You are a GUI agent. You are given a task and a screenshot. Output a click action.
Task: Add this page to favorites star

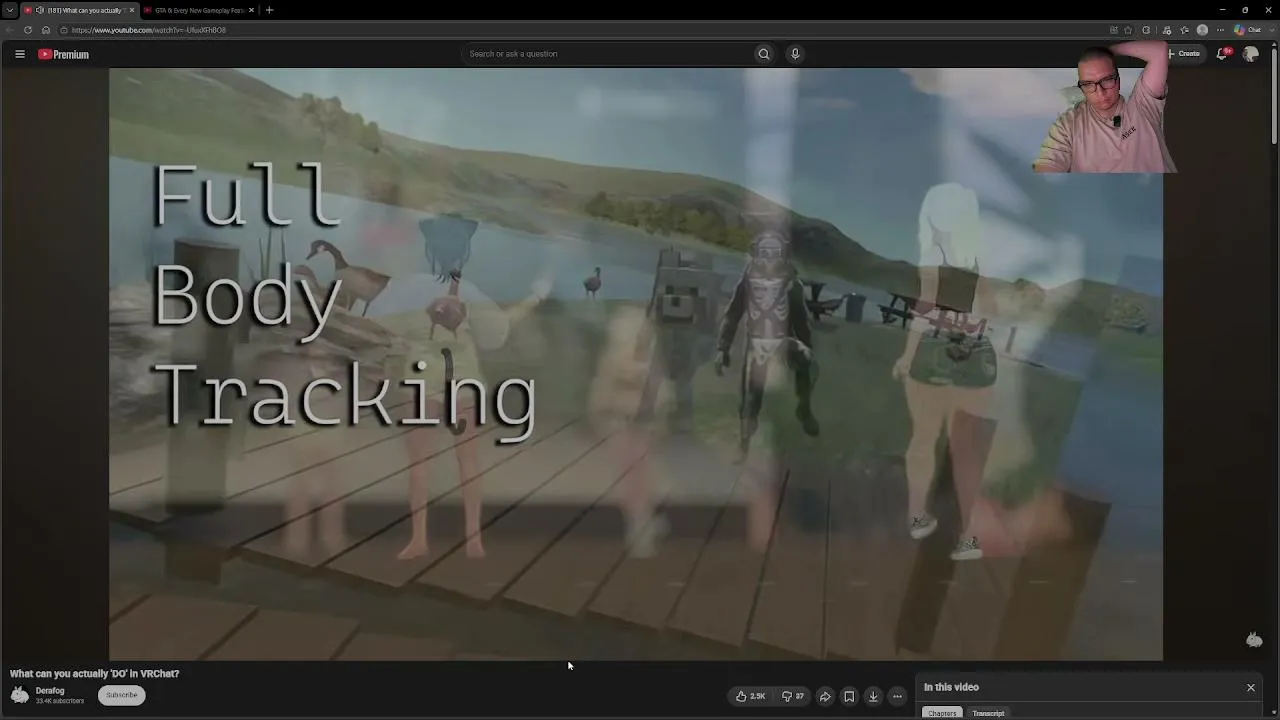click(1128, 30)
